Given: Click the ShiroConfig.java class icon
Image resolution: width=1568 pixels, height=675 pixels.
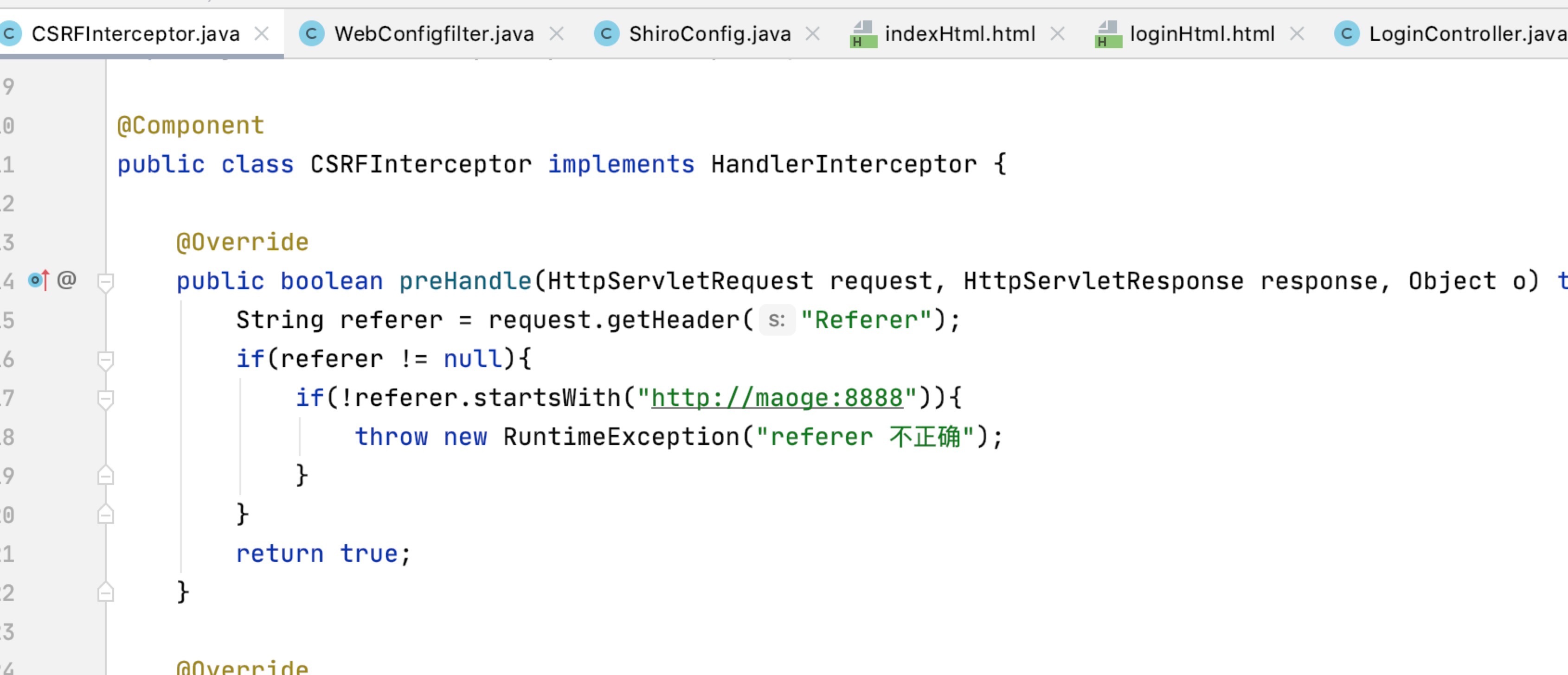Looking at the screenshot, I should [x=606, y=33].
